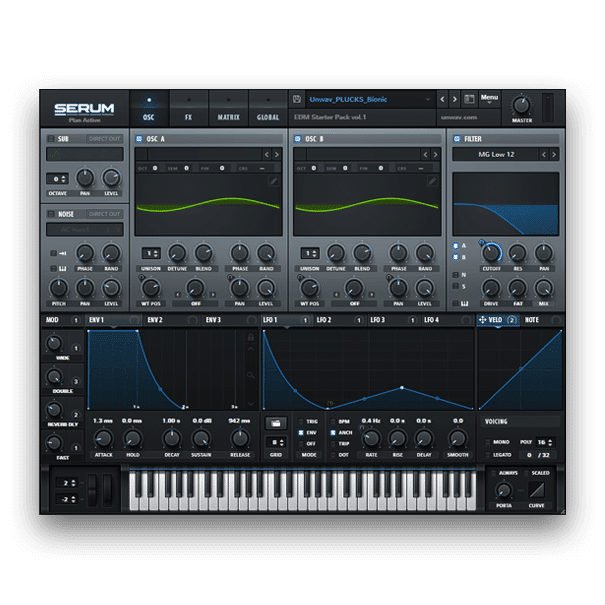Click the Wide macro knob
Screen dimensions: 605x605
click(54, 343)
